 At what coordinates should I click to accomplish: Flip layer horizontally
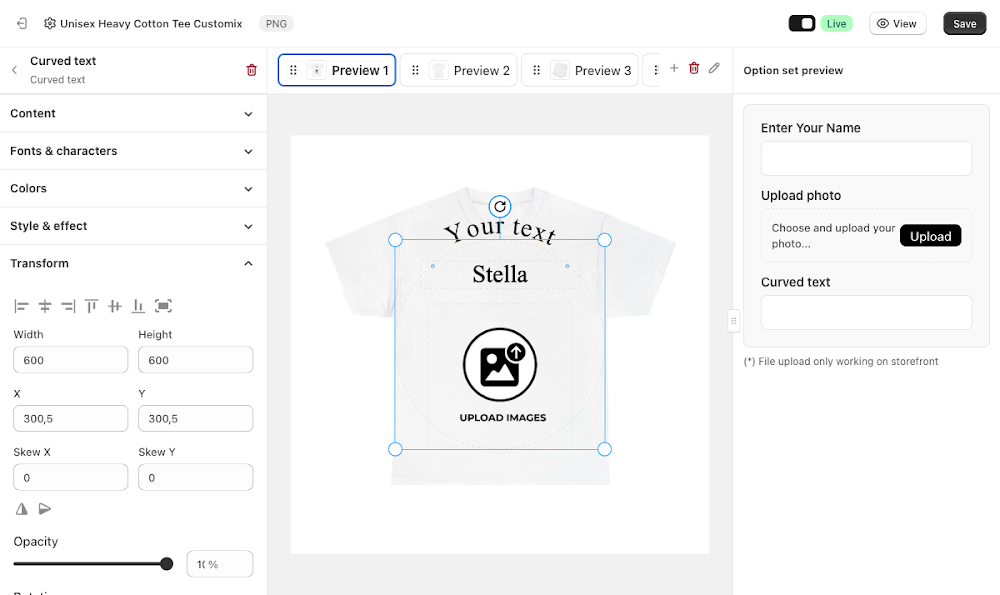click(x=22, y=509)
